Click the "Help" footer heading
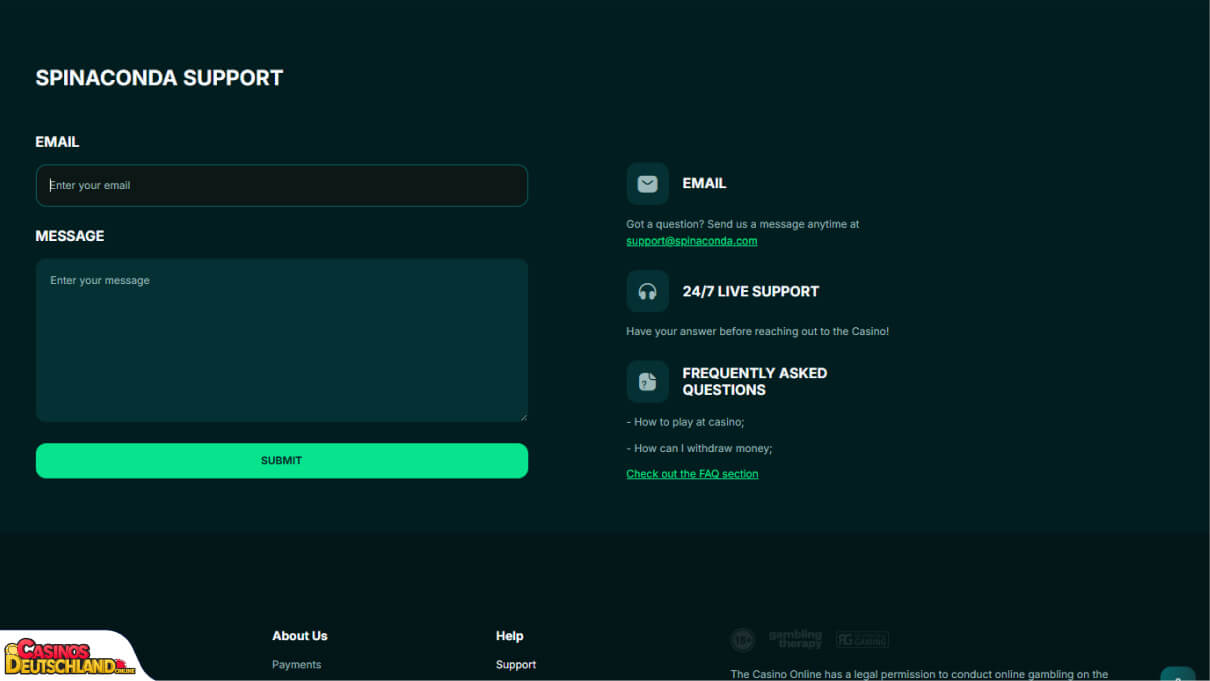This screenshot has width=1210, height=681. tap(510, 636)
